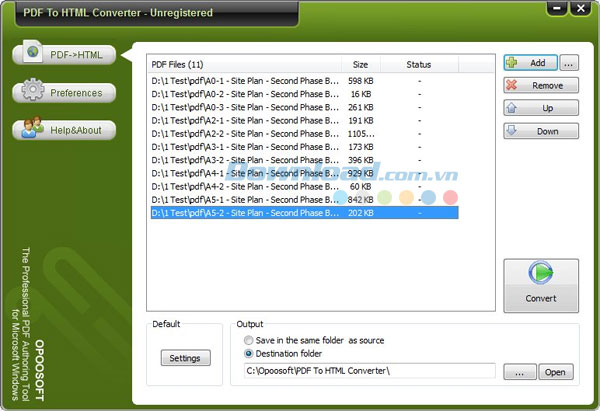Click the 60 KB size value
Image resolution: width=600 pixels, height=411 pixels.
click(x=360, y=186)
